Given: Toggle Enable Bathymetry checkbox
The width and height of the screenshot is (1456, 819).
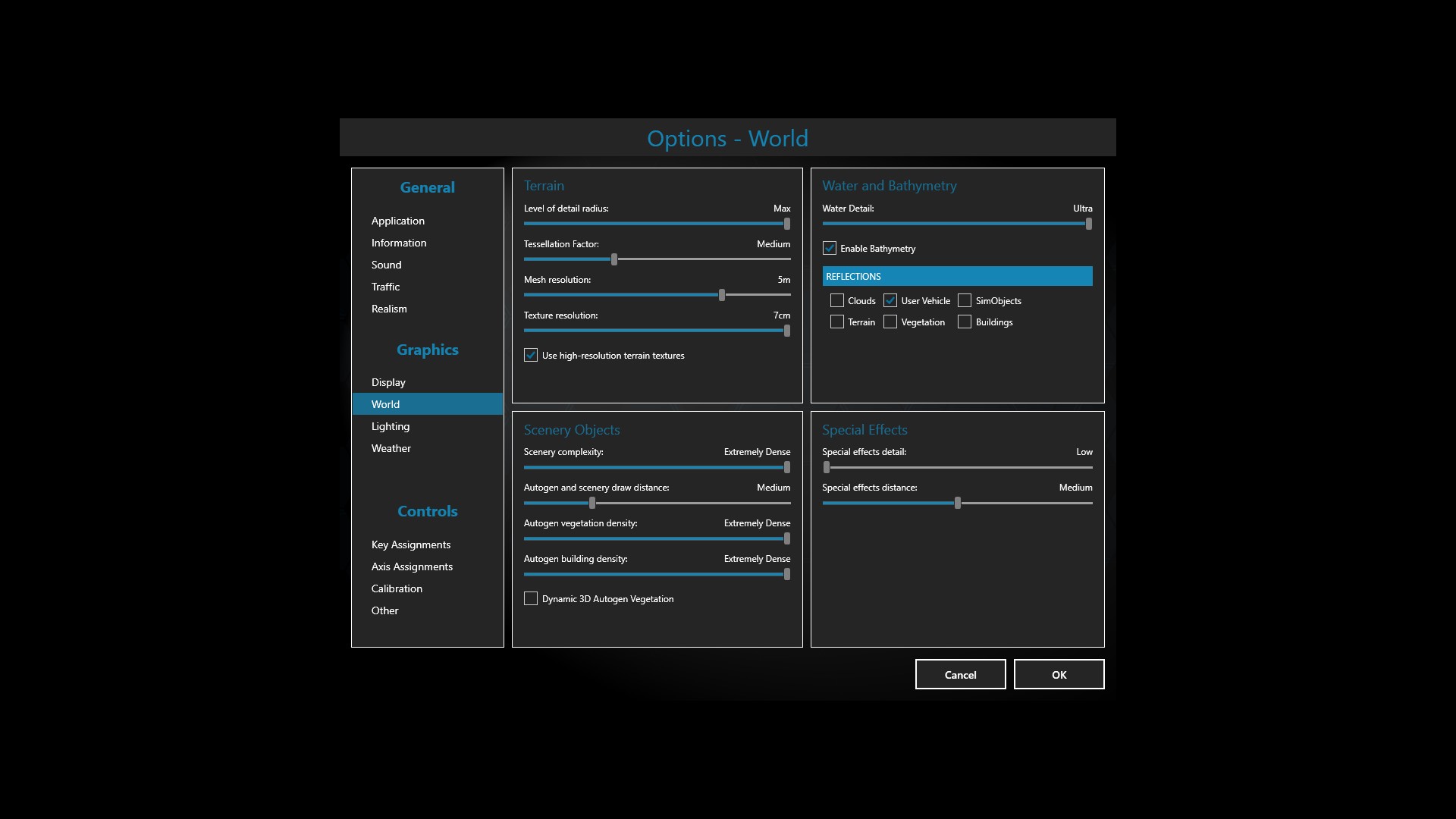Looking at the screenshot, I should (x=830, y=249).
